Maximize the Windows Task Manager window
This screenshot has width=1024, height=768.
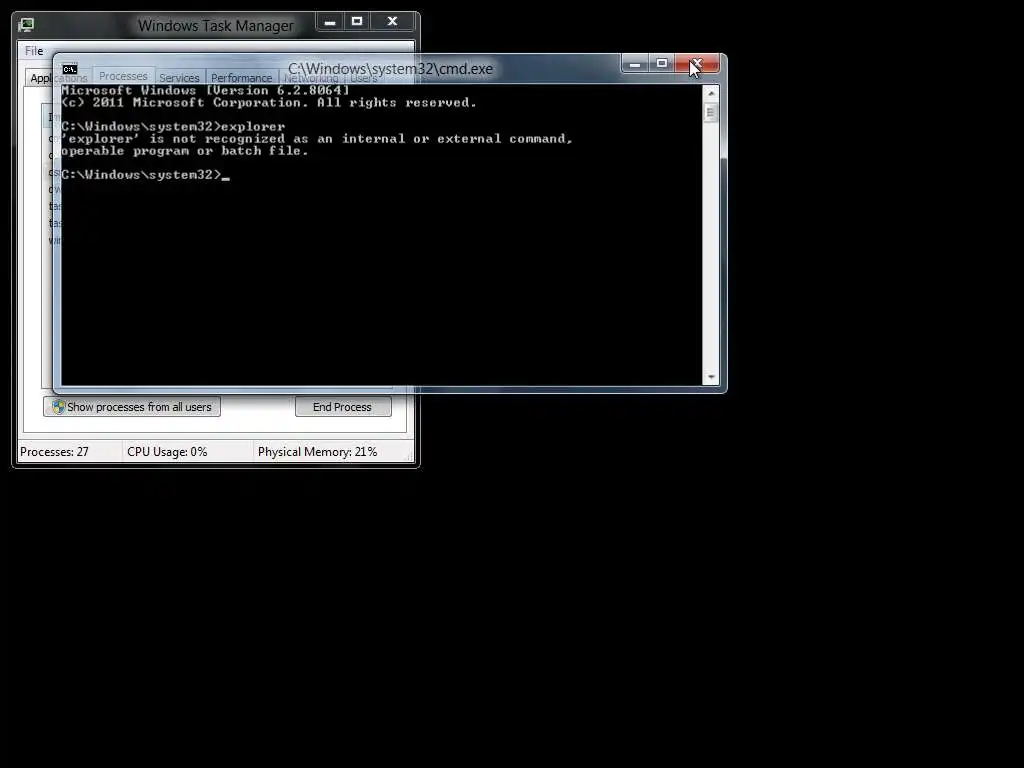click(x=357, y=22)
